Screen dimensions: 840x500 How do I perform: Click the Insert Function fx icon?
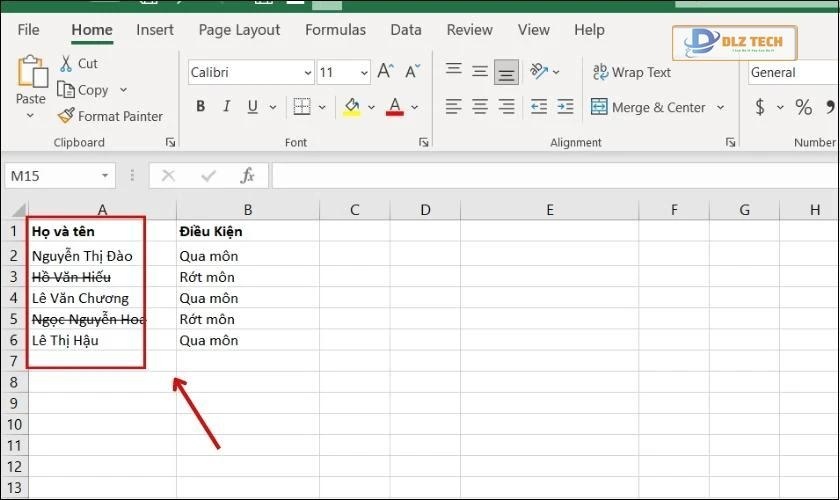pyautogui.click(x=247, y=176)
